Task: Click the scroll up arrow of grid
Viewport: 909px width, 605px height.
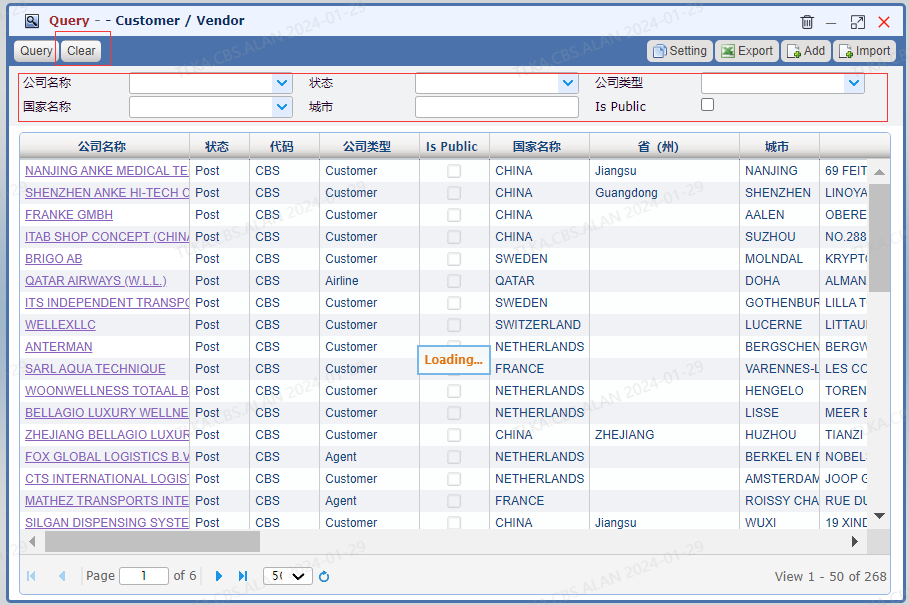Action: [x=879, y=172]
